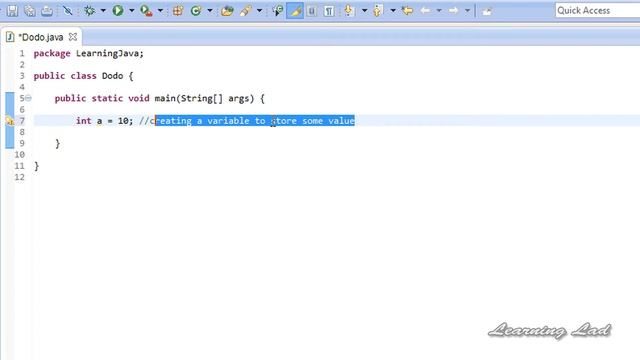Viewport: 640px width, 360px height.
Task: Click the 'int' keyword on line 7
Action: point(84,121)
